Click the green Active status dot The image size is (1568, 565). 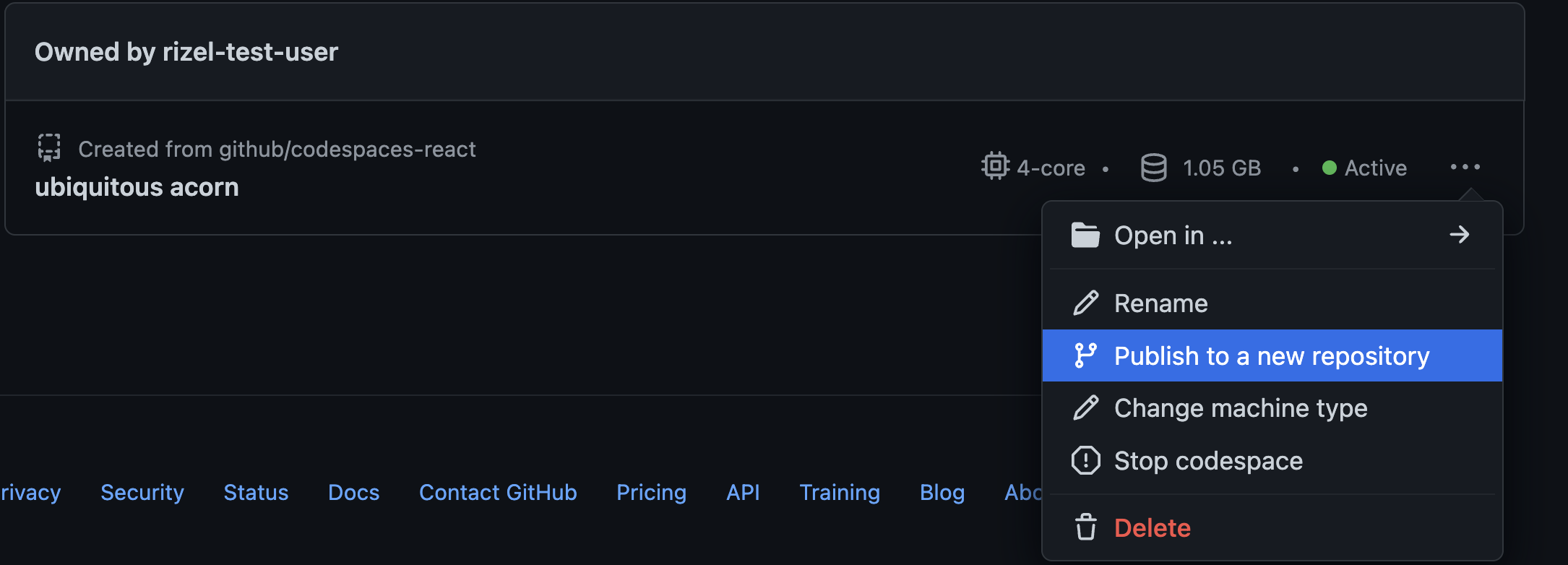click(1329, 168)
